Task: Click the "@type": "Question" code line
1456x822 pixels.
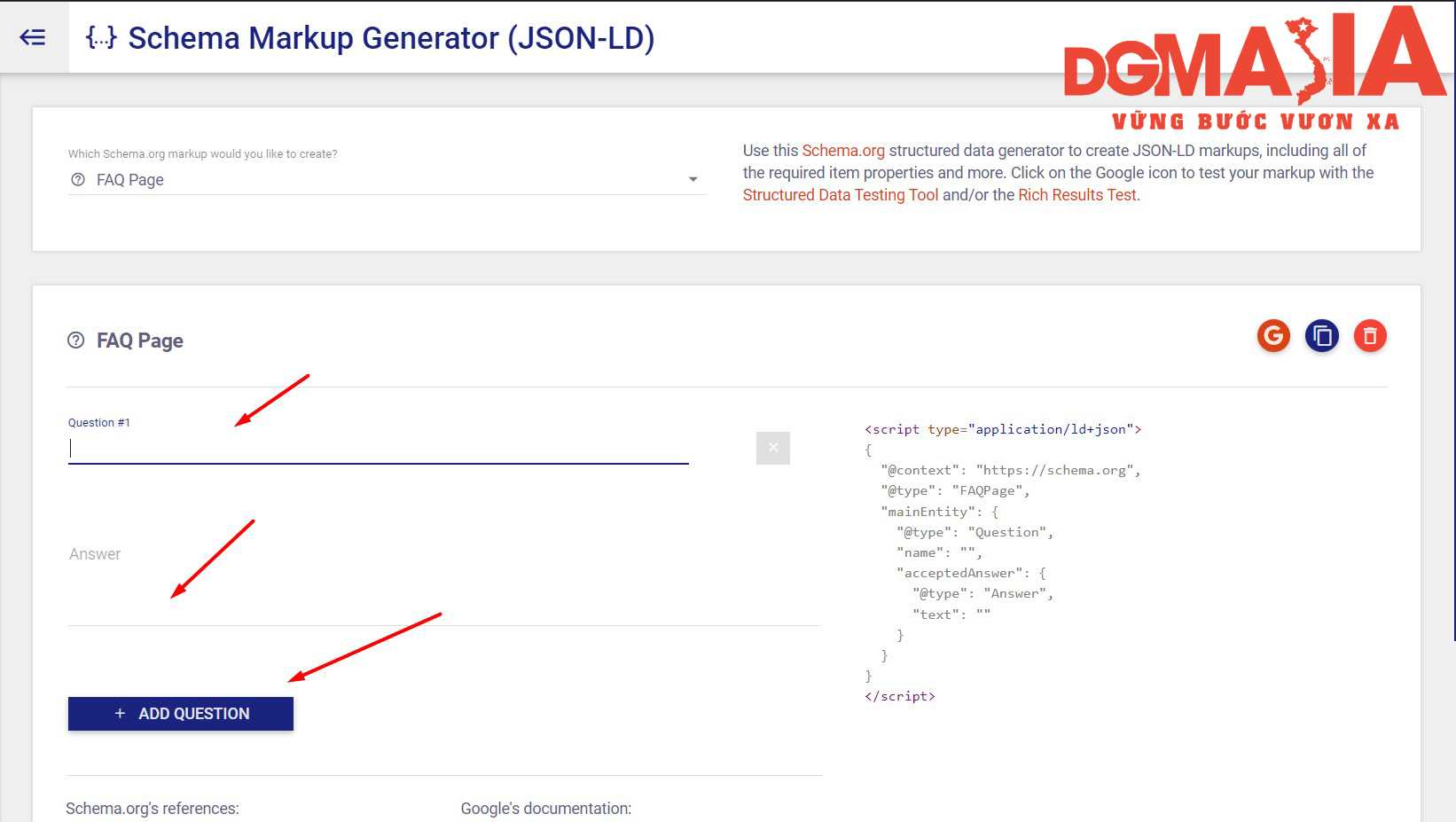Action: pos(975,532)
